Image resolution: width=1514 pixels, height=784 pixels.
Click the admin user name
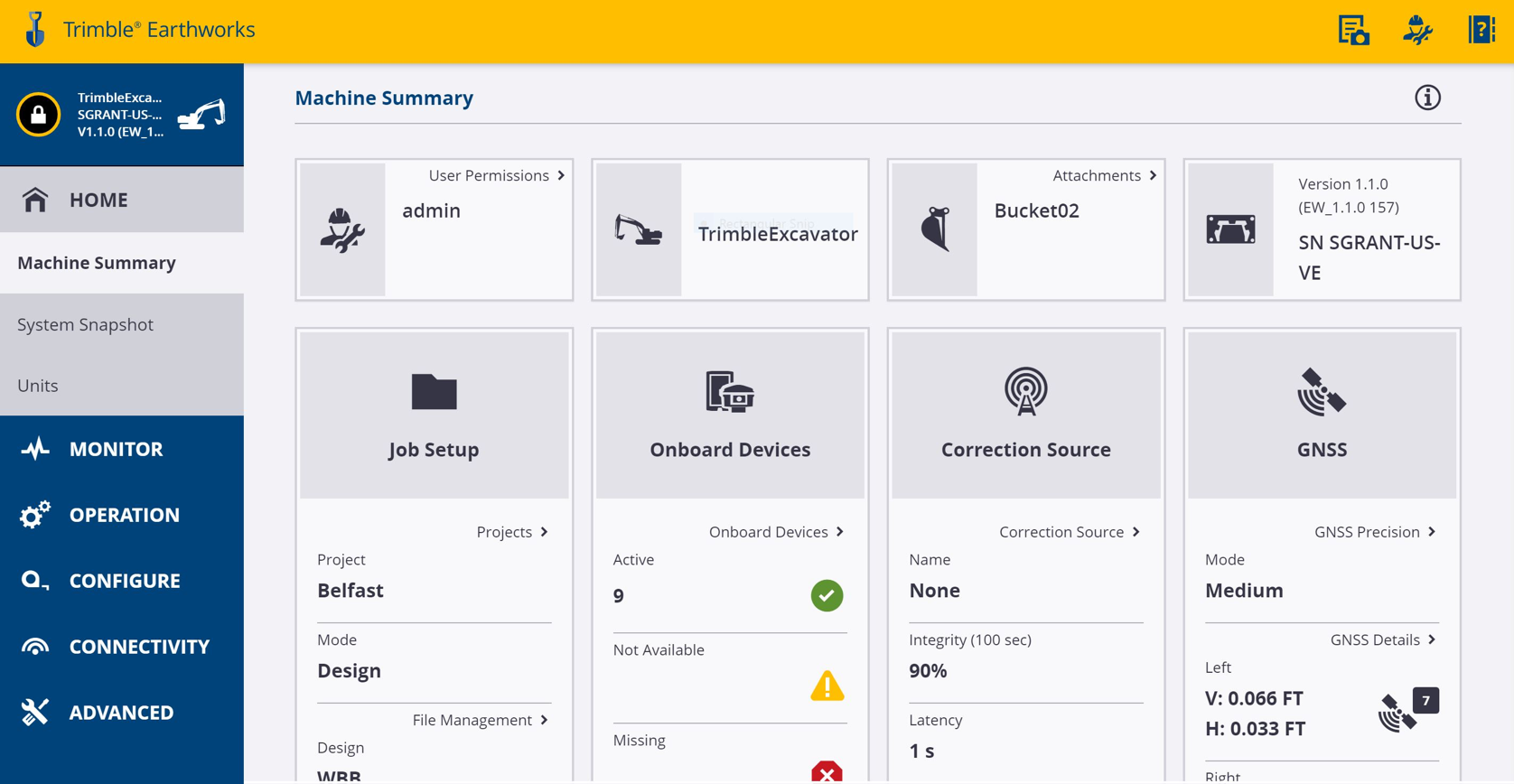pos(431,210)
